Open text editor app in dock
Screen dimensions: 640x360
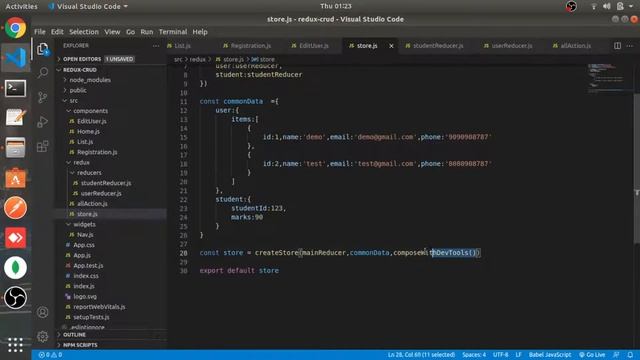point(16,118)
